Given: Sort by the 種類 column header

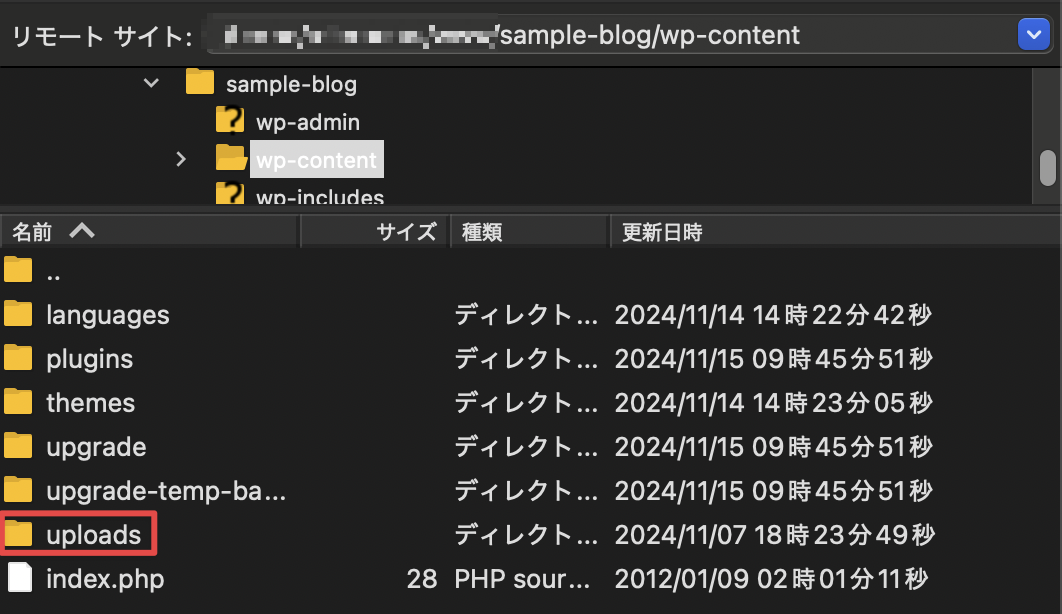Looking at the screenshot, I should coord(482,232).
